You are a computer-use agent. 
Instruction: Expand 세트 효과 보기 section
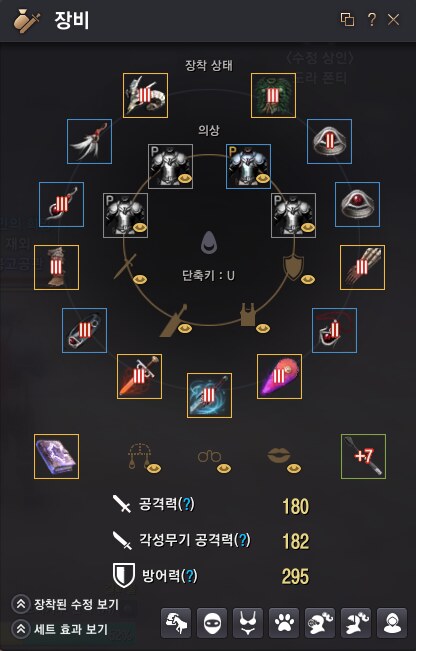pos(60,629)
